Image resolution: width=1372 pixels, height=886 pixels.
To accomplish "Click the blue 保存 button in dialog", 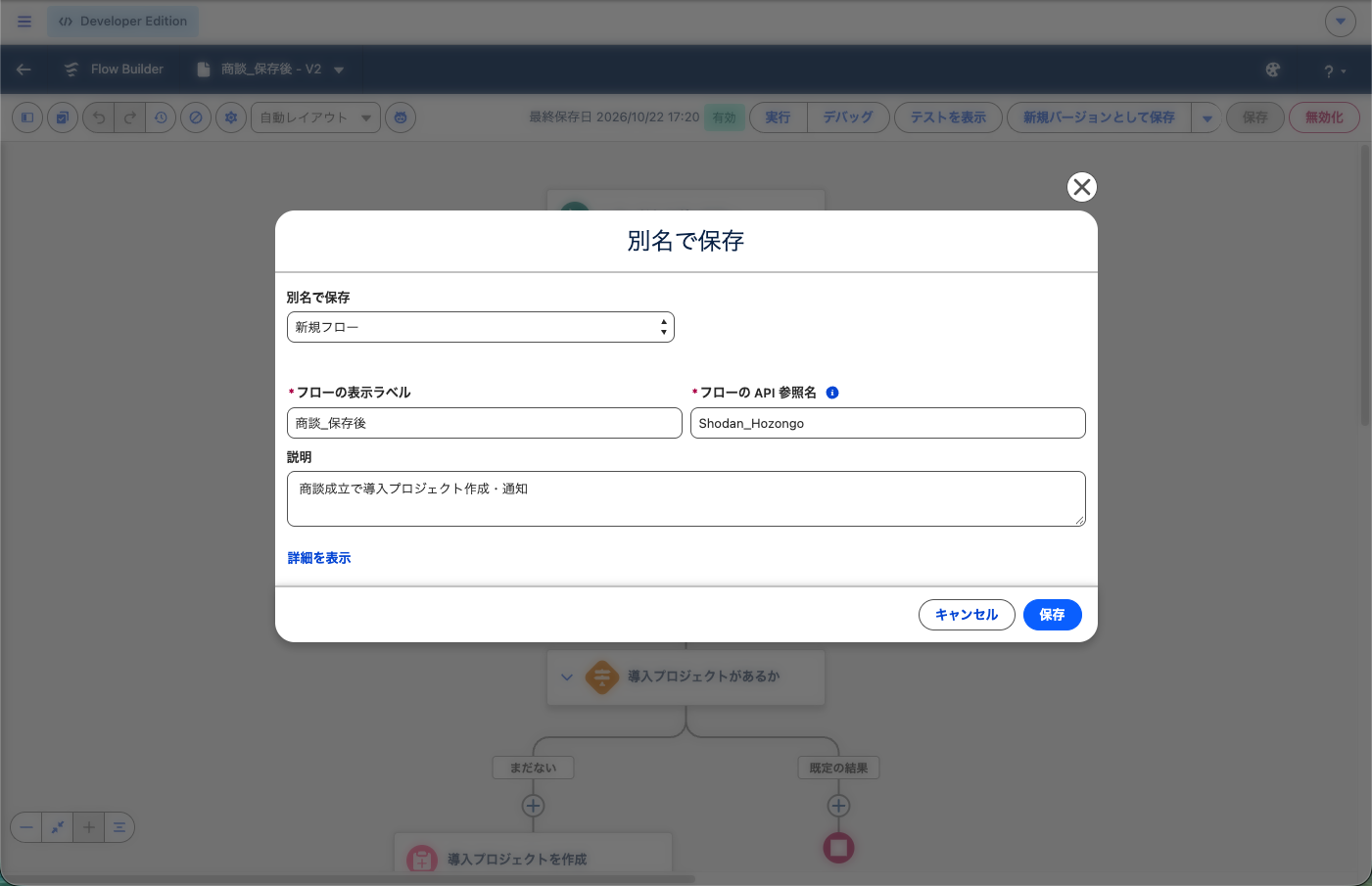I will 1053,615.
